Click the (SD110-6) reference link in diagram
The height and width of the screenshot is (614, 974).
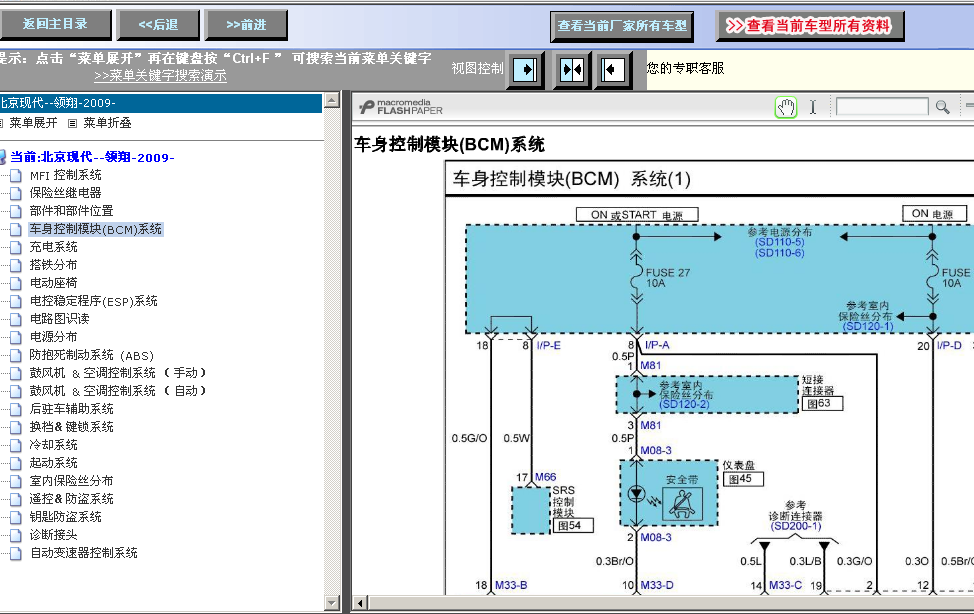(x=780, y=253)
